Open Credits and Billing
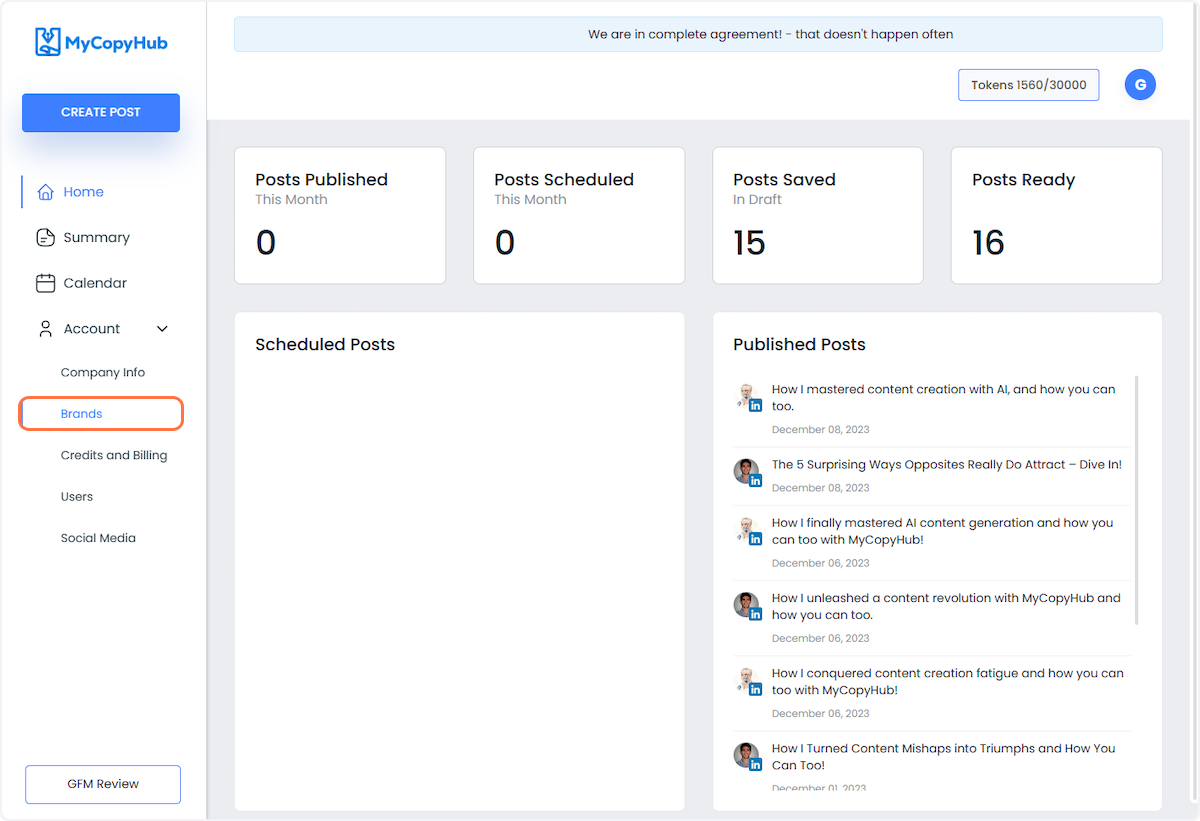The width and height of the screenshot is (1200, 821). click(x=114, y=455)
